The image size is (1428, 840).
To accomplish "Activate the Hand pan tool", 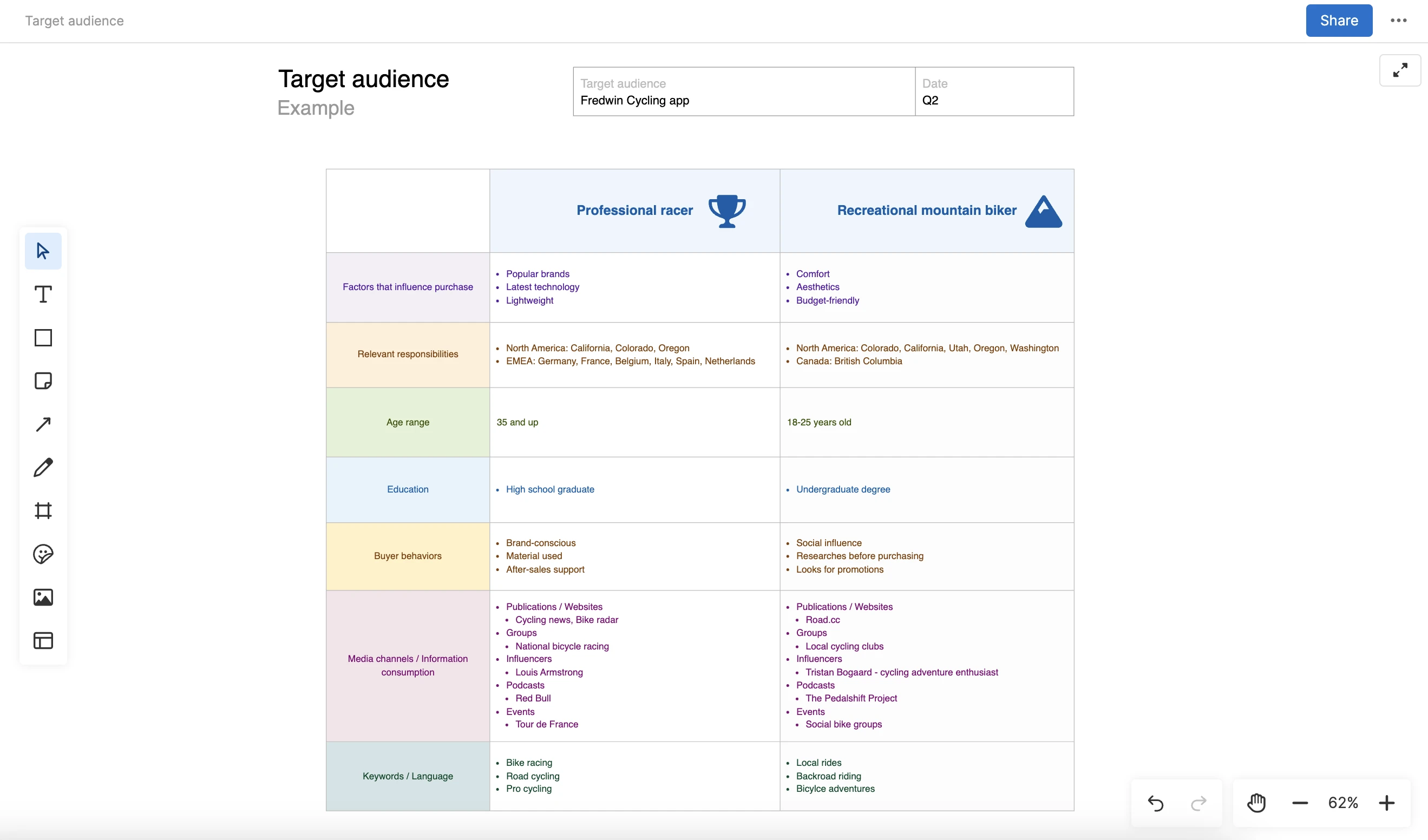I will pos(1256,803).
